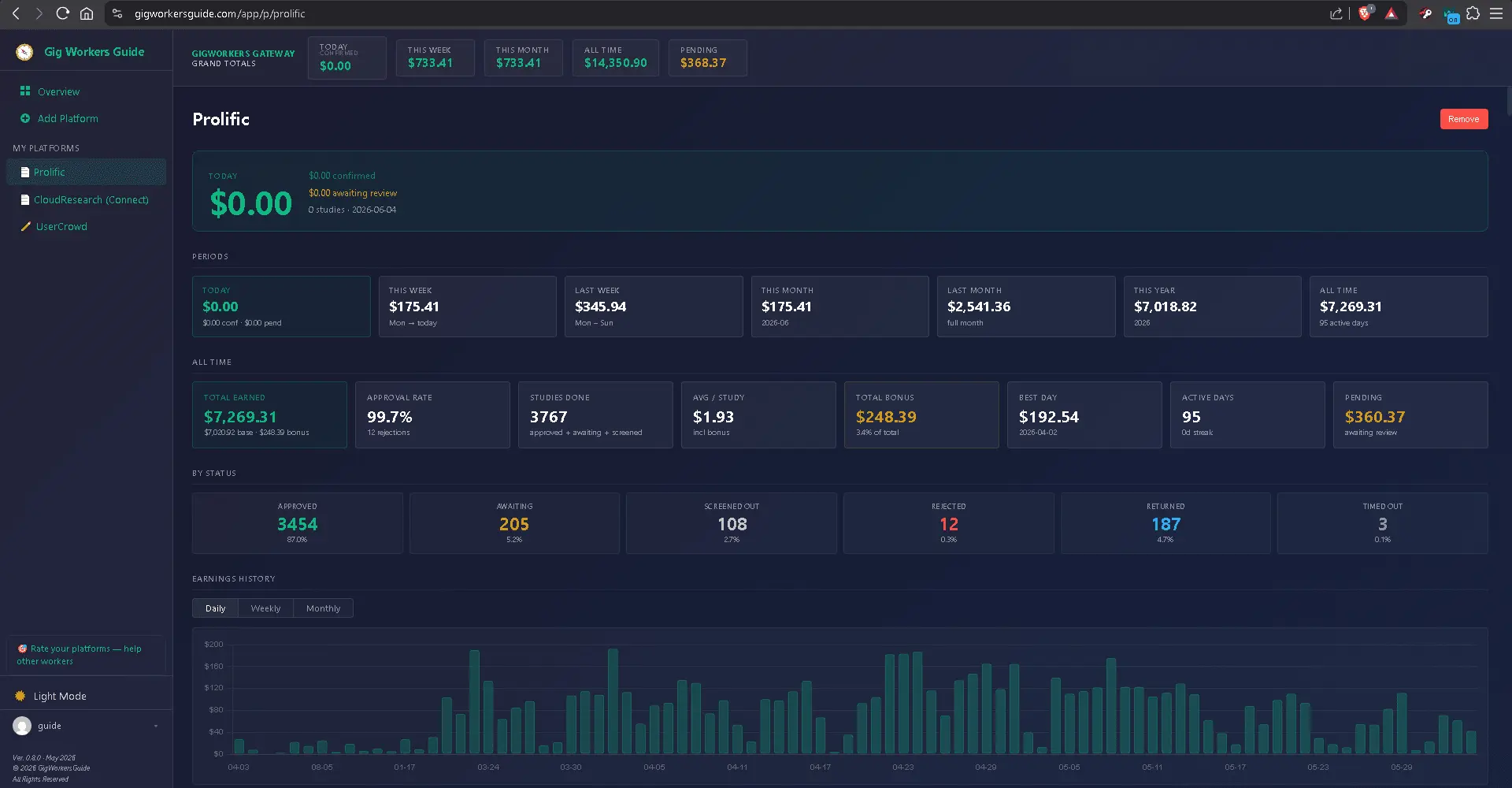
Task: Switch earnings history to Monthly
Action: click(x=323, y=608)
